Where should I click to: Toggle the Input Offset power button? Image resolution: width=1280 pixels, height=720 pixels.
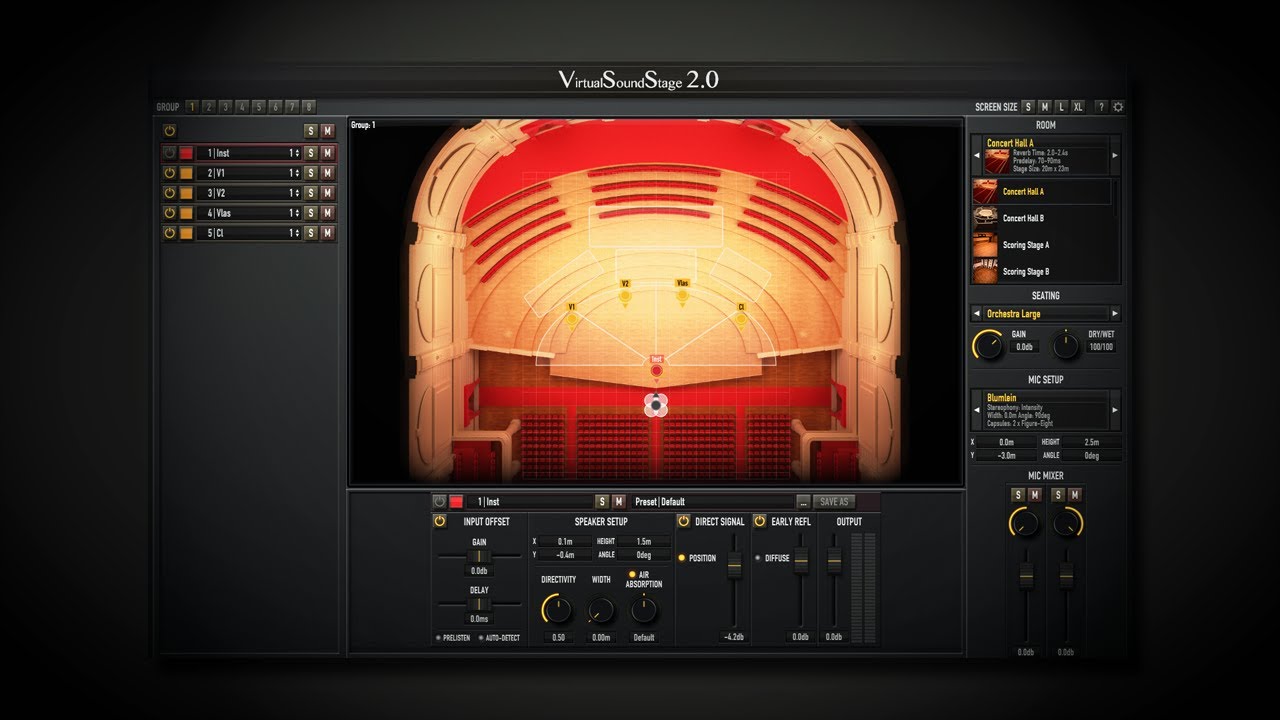coord(439,521)
